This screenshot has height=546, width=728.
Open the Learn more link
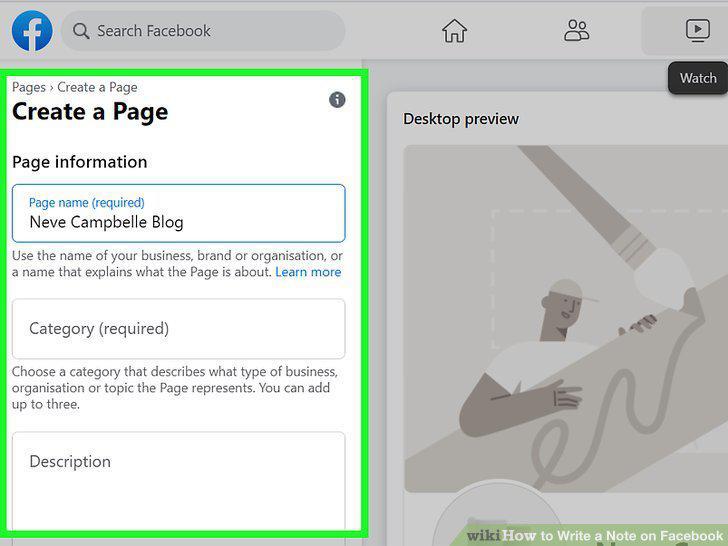pyautogui.click(x=308, y=272)
